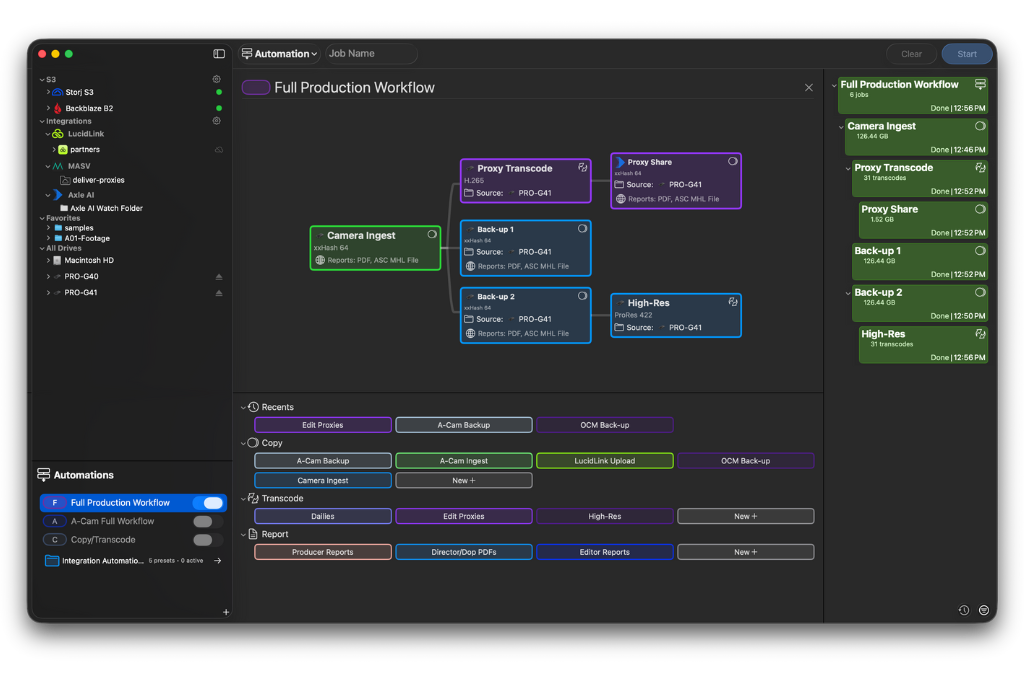
Task: Click the S3 section settings gear
Action: coord(216,79)
